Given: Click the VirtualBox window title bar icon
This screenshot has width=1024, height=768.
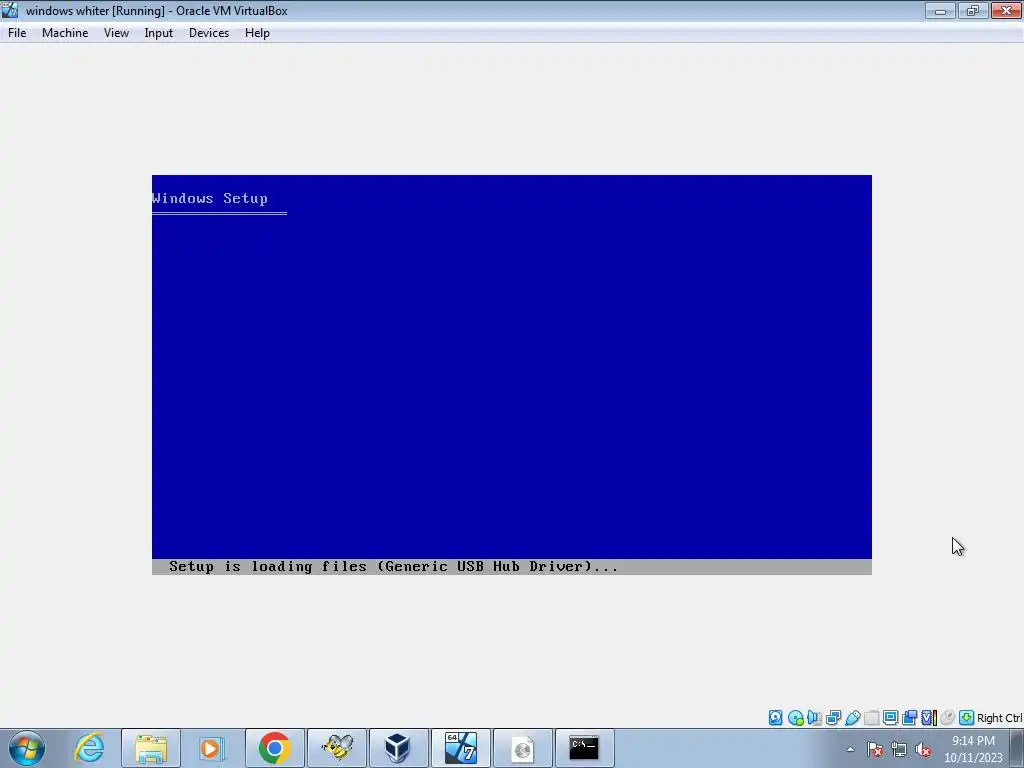Looking at the screenshot, I should [10, 10].
